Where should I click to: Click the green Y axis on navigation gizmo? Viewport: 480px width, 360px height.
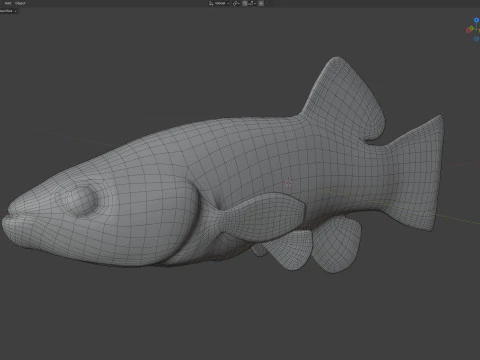(472, 28)
